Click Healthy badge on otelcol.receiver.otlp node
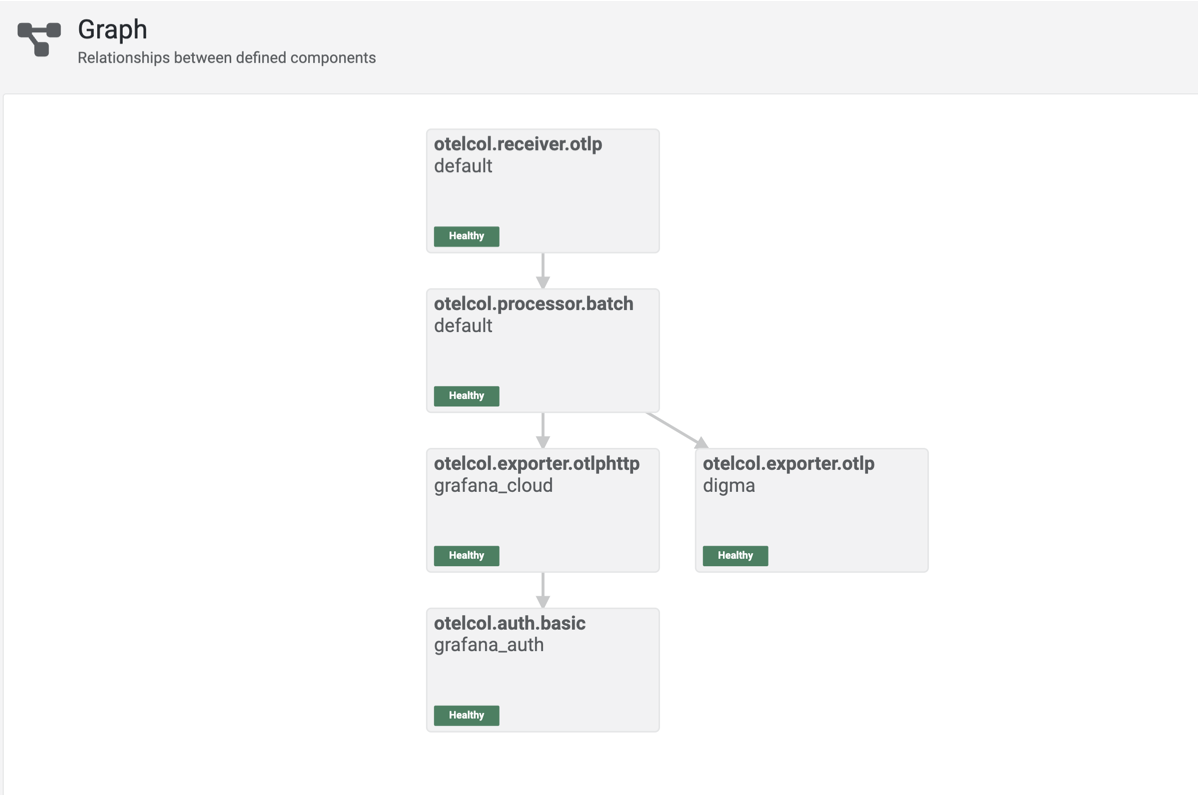Viewport: 1198px width, 795px height. click(x=466, y=236)
